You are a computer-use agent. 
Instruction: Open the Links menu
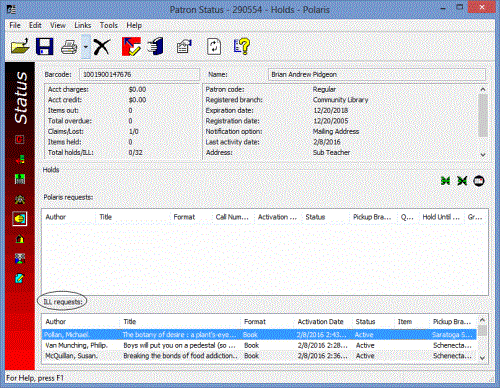83,25
